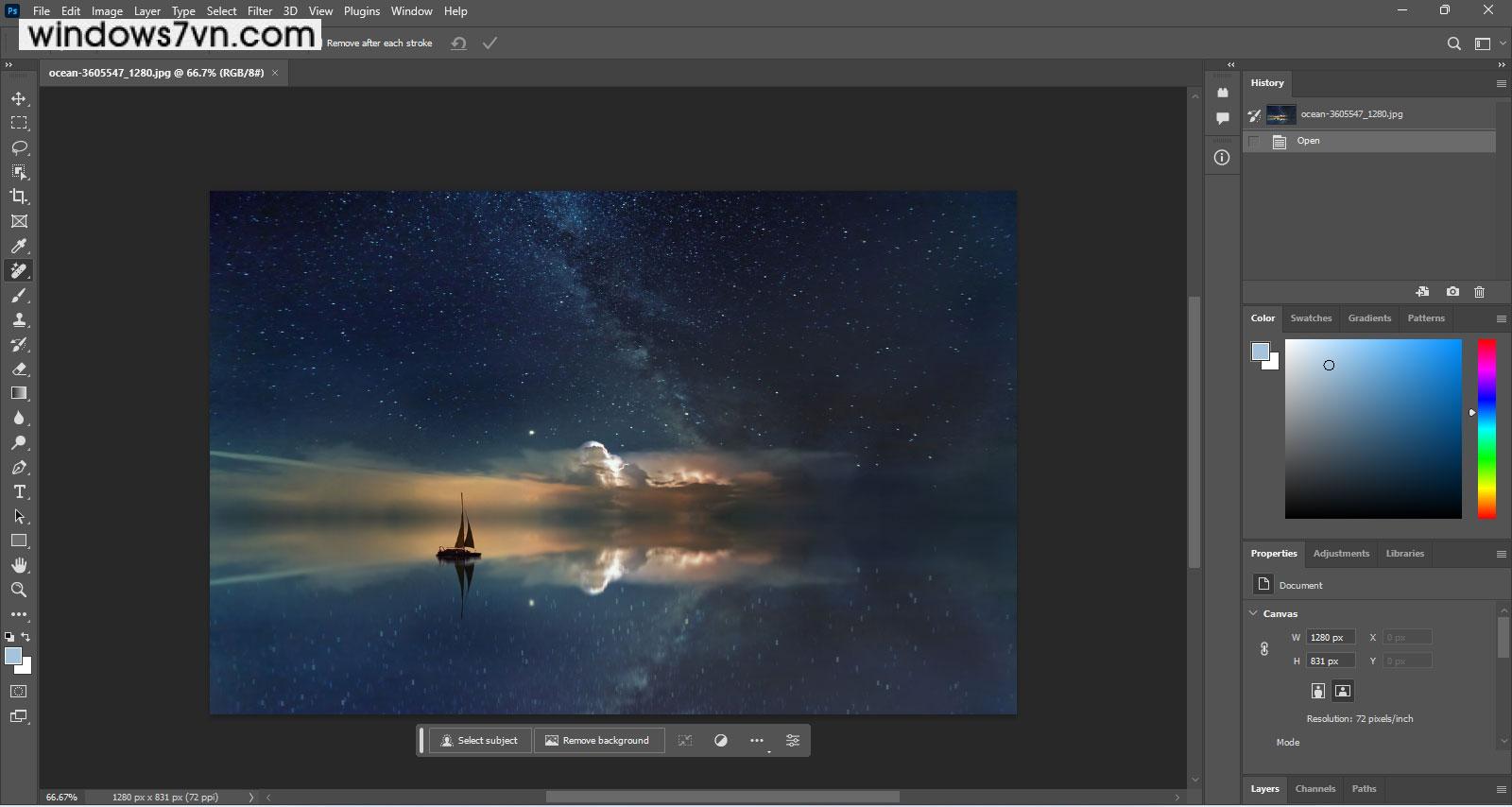Switch to the Swatches tab
This screenshot has width=1512, height=807.
point(1311,318)
